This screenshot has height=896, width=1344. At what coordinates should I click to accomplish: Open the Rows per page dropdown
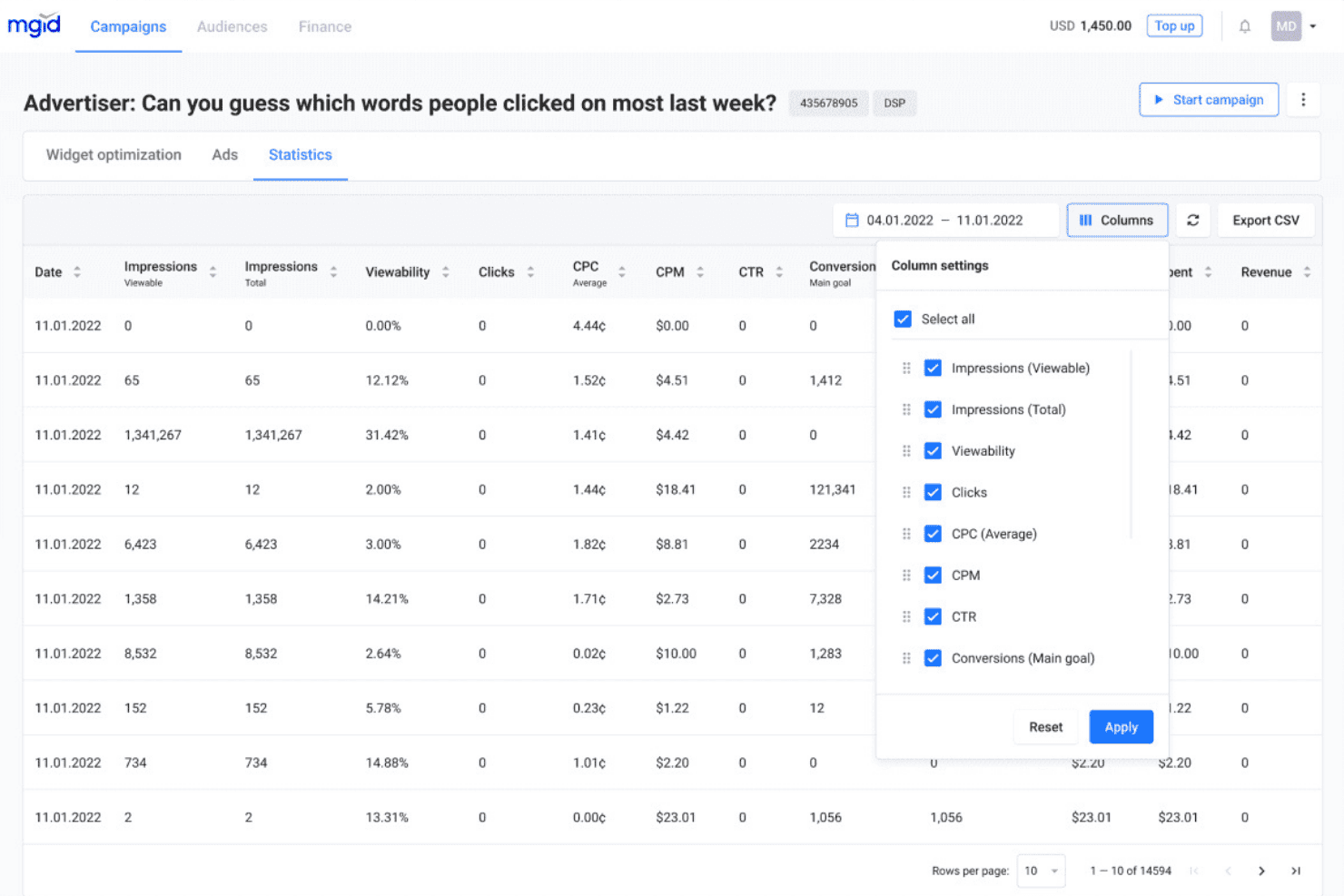[1041, 871]
